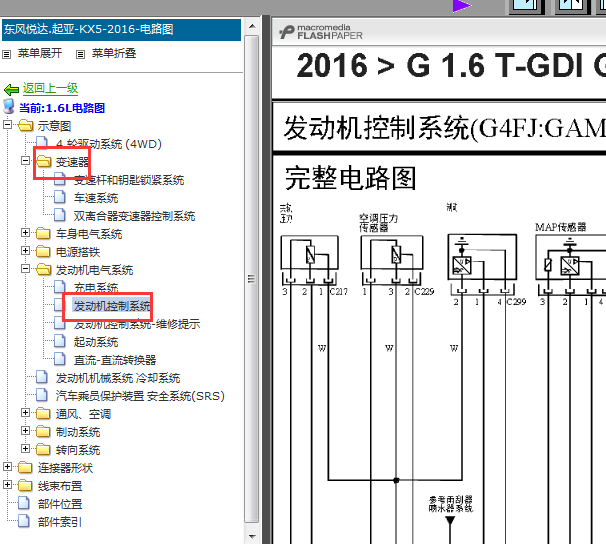The width and height of the screenshot is (606, 544).
Task: Select 发动机控制系统 tree item
Action: [112, 306]
